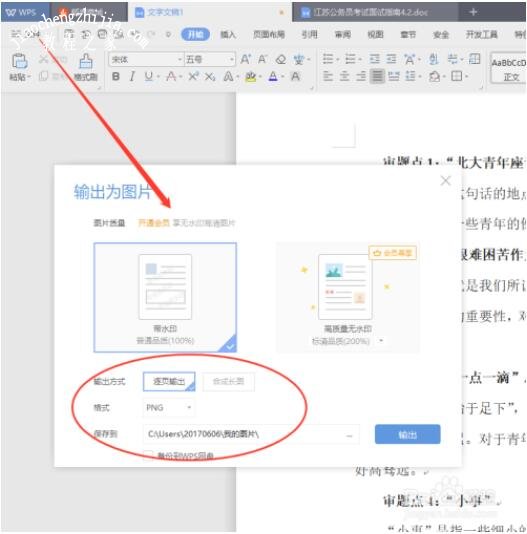The width and height of the screenshot is (527, 534).
Task: Choose the watermarked 100% quality option
Action: 165,297
